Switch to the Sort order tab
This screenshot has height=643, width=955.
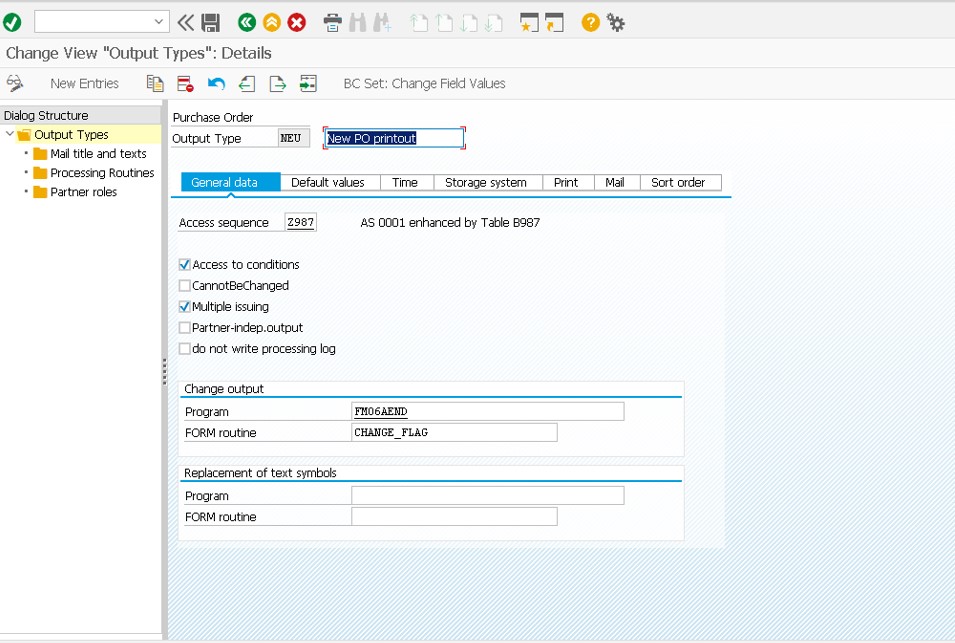pyautogui.click(x=681, y=182)
